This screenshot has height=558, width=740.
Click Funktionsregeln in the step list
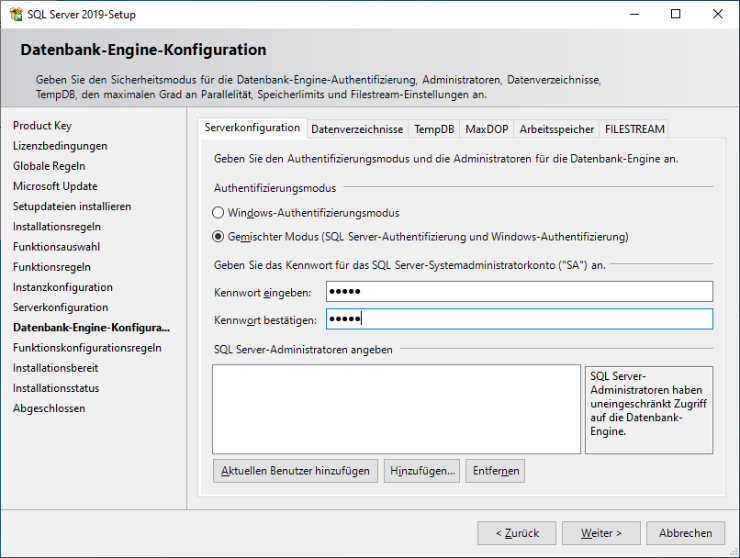[x=51, y=267]
